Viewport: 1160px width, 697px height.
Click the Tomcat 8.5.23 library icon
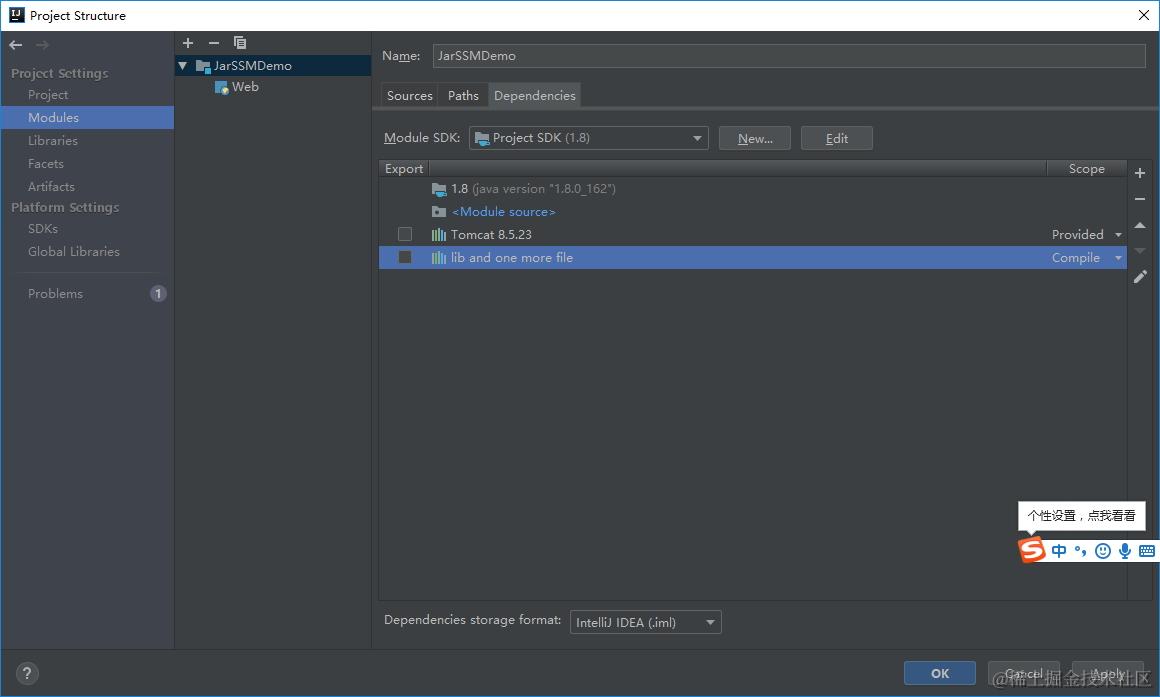(439, 235)
